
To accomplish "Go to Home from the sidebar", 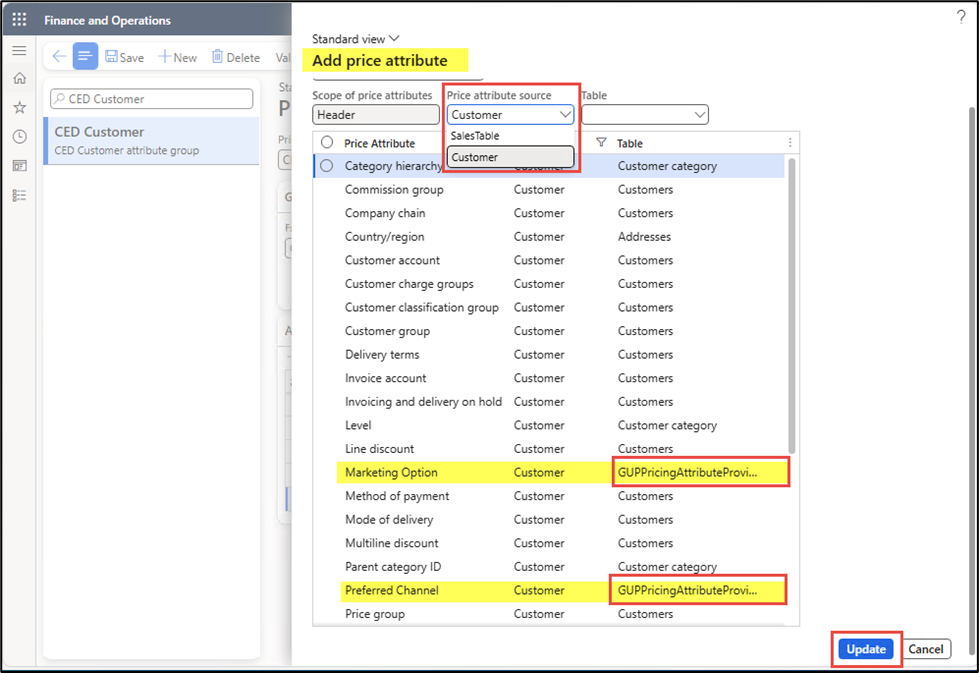I will [x=19, y=78].
